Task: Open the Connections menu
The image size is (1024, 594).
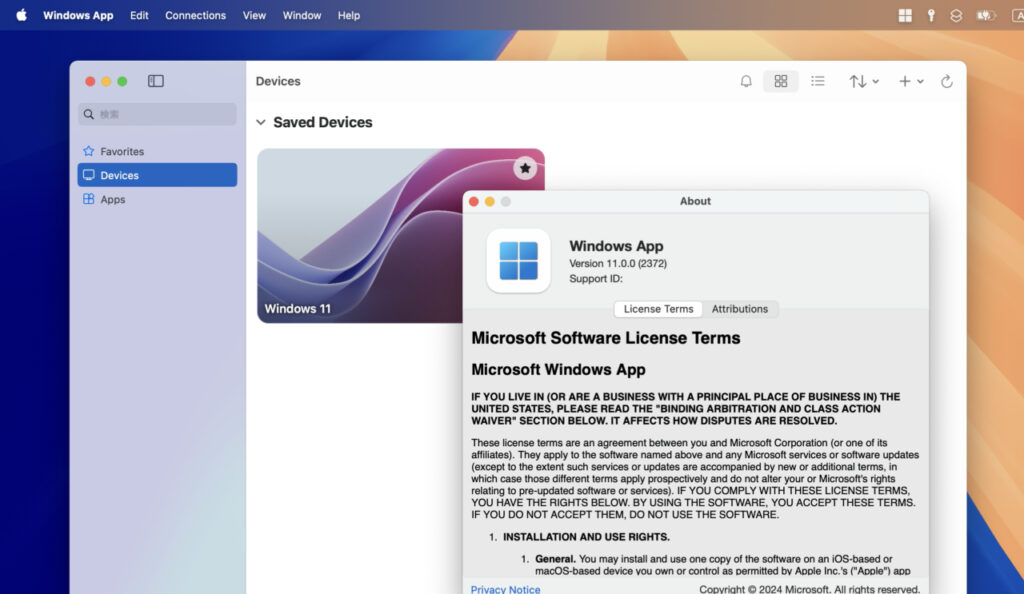Action: tap(195, 15)
